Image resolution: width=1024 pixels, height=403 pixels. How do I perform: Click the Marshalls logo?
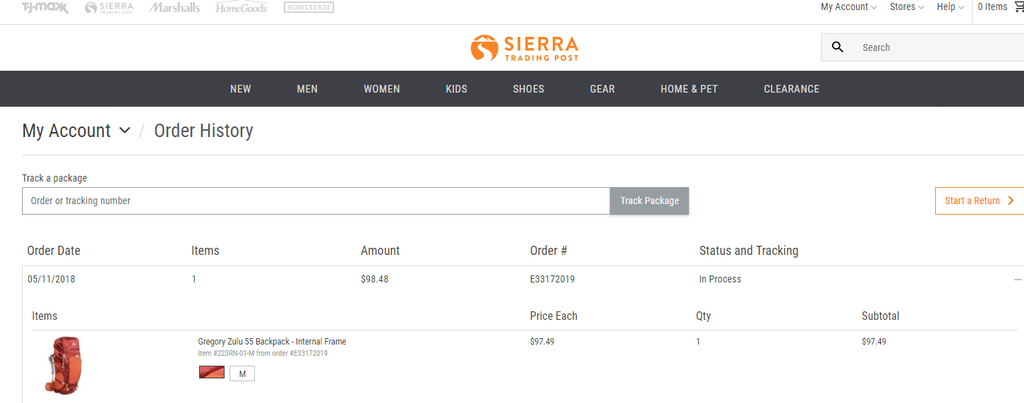[175, 8]
